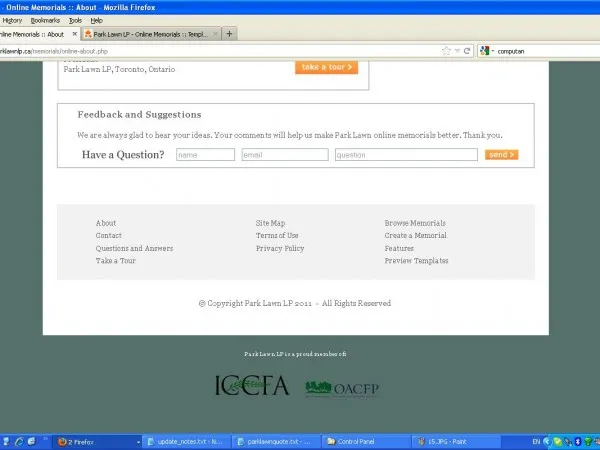Screen dimensions: 600x450
Task: Click the bookmark star icon in address bar
Action: (x=445, y=50)
